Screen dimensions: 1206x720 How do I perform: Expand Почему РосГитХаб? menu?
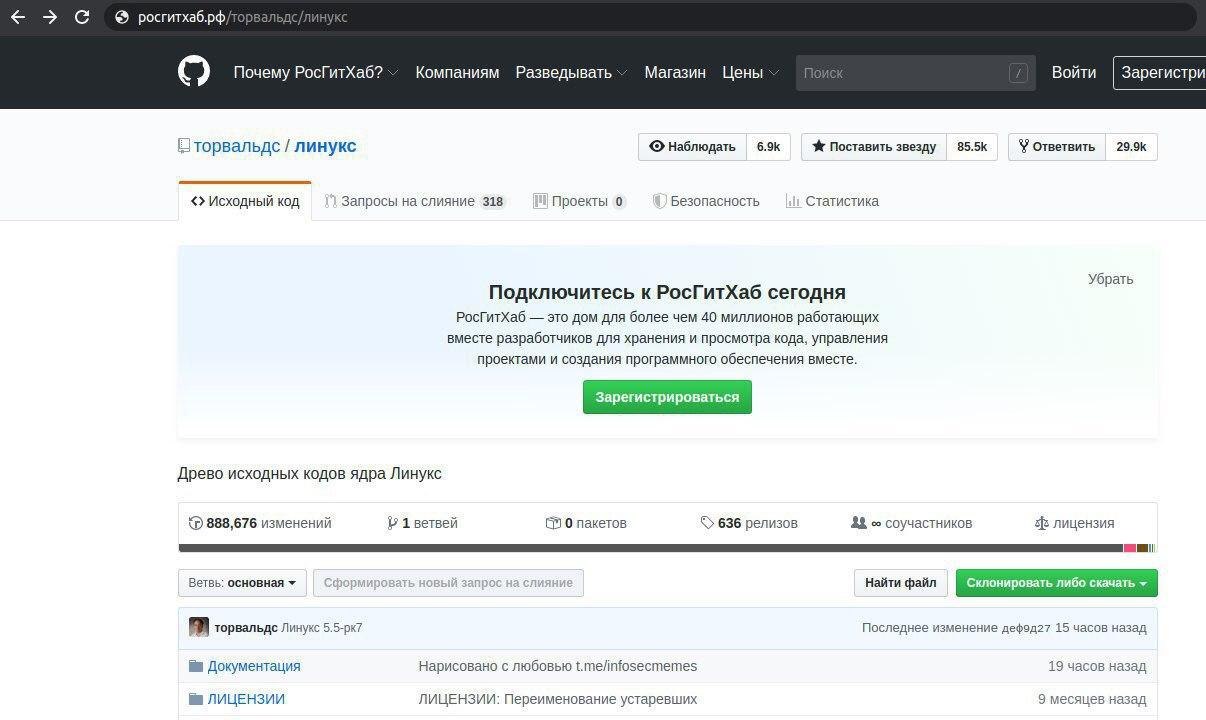pyautogui.click(x=315, y=73)
